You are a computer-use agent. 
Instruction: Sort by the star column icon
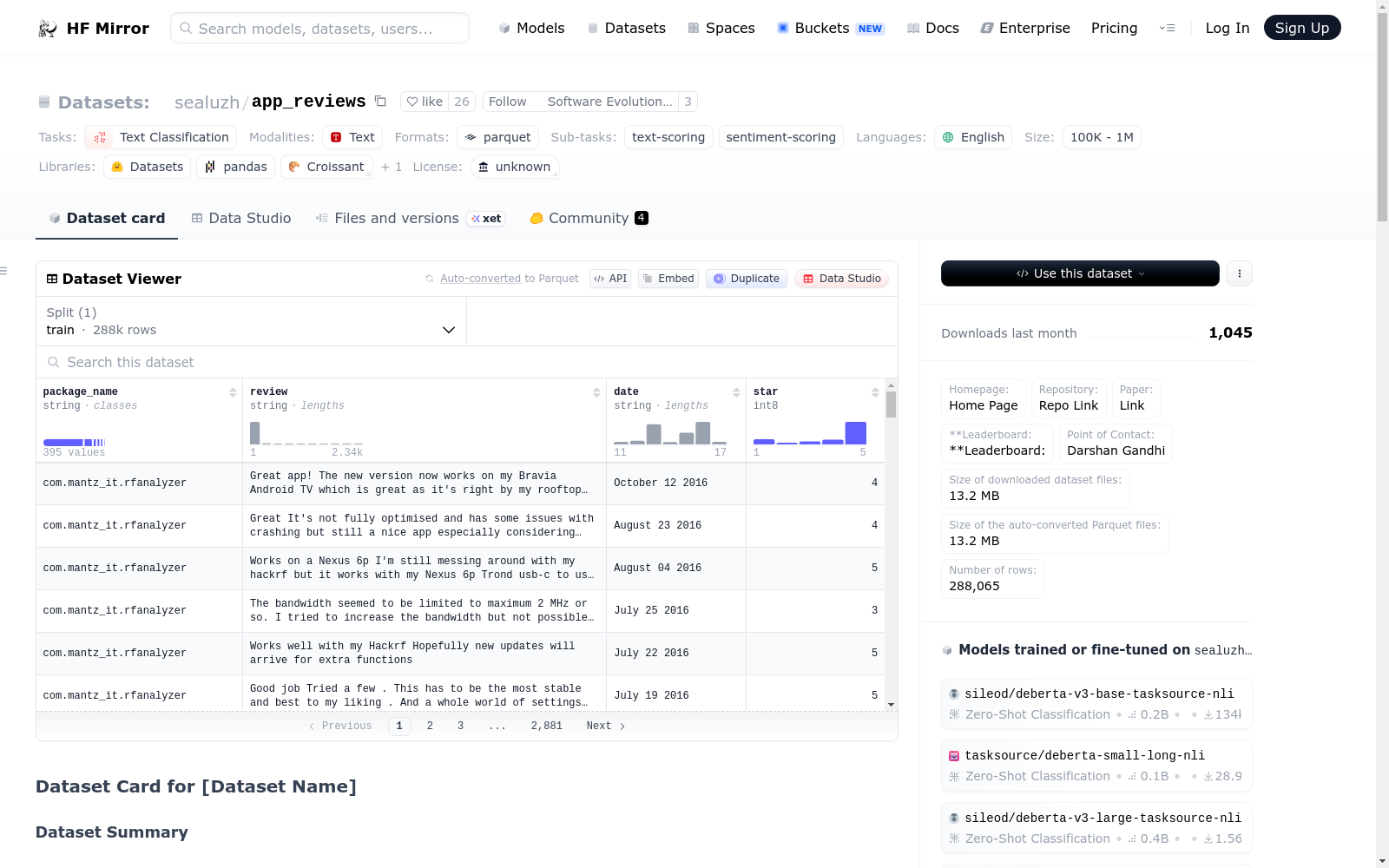pos(875,392)
